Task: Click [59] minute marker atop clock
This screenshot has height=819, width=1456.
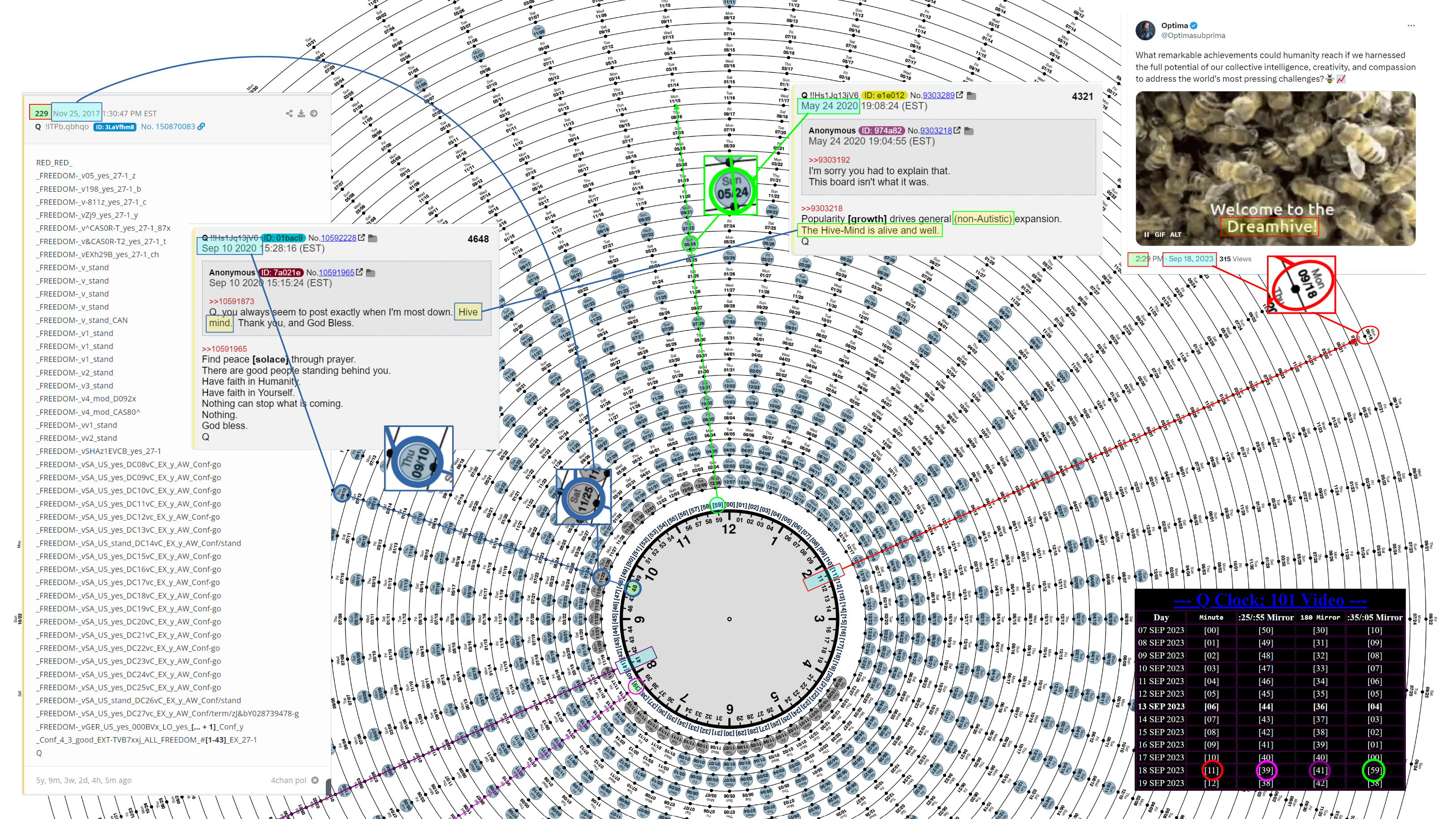Action: [x=717, y=505]
